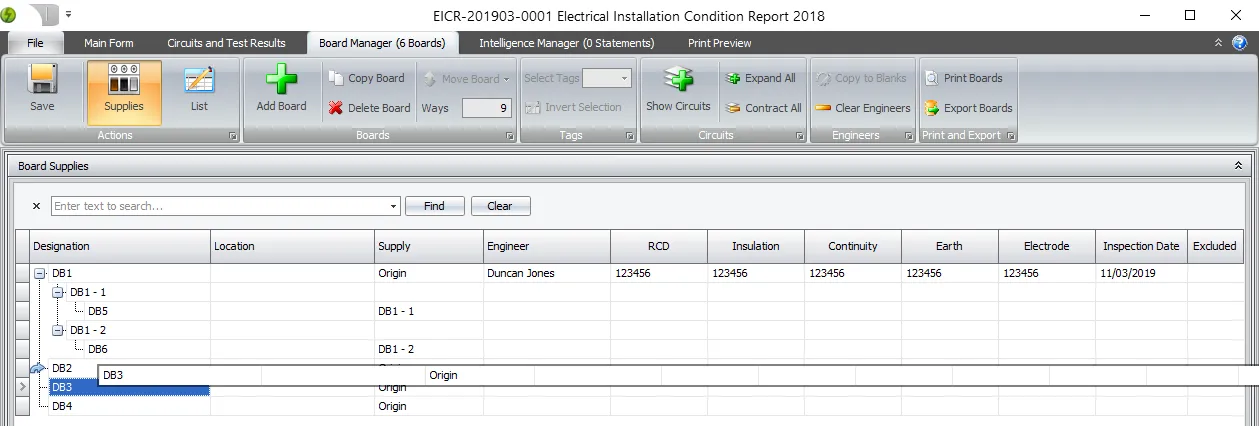Click the Copy Board icon
Screen dimensions: 1259x426
336,78
